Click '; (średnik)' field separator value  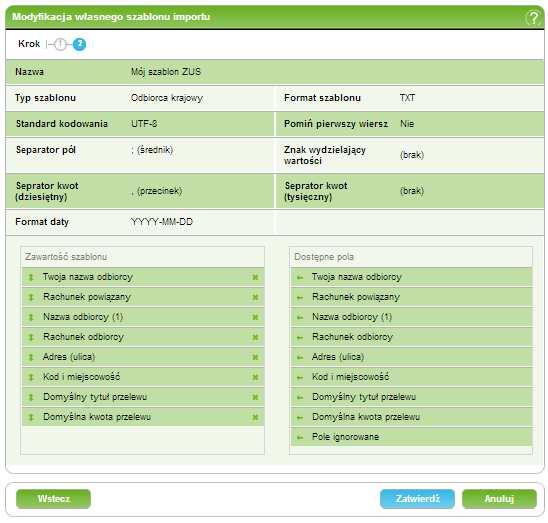[x=152, y=150]
